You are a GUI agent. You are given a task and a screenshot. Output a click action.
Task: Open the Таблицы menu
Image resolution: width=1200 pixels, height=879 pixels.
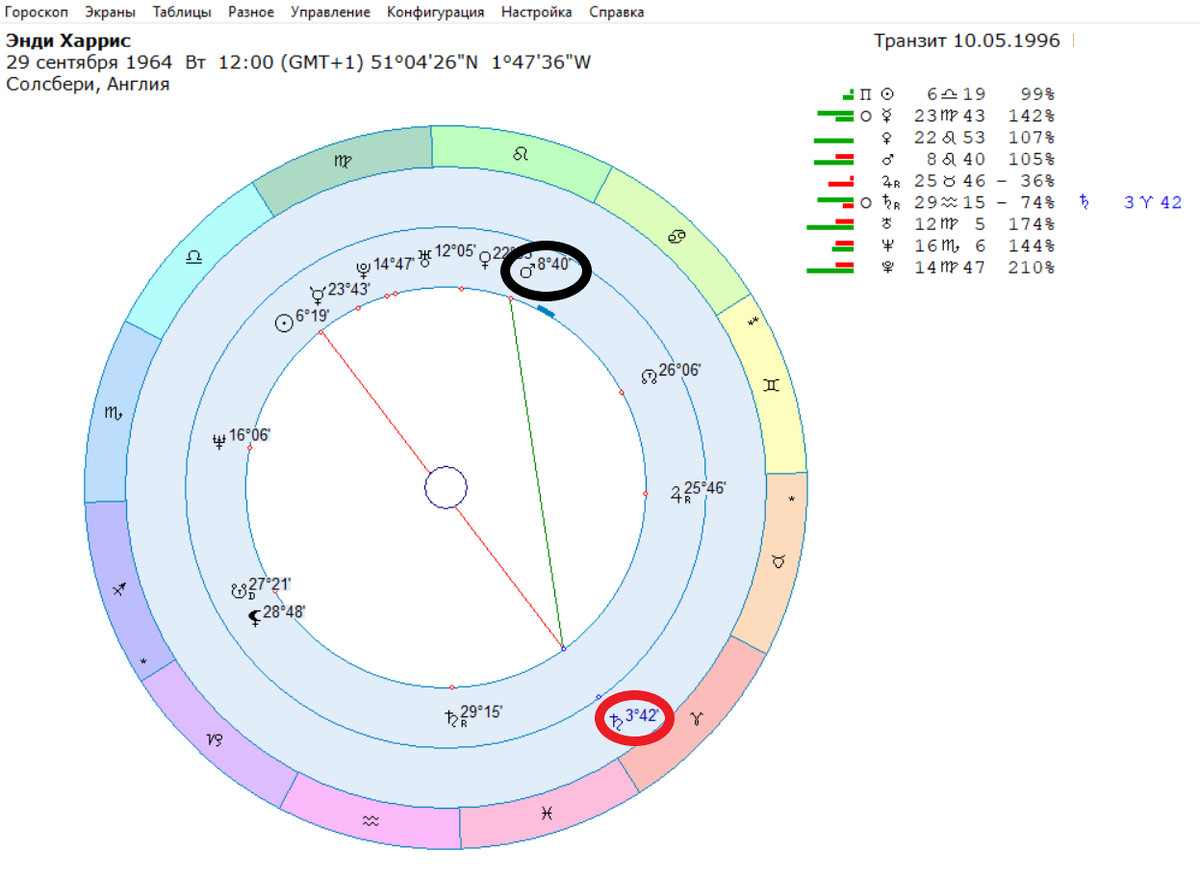click(x=183, y=12)
